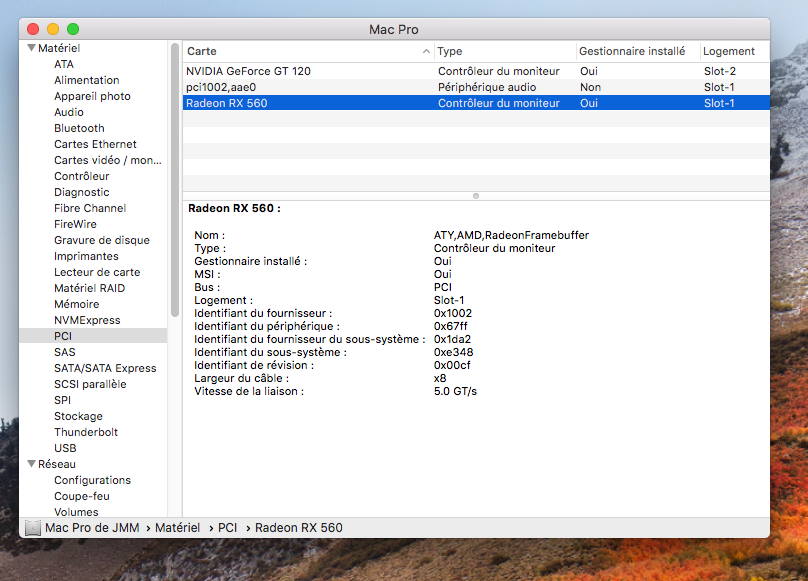Click the 0x67ff device identifier value
The height and width of the screenshot is (581, 808).
point(450,326)
